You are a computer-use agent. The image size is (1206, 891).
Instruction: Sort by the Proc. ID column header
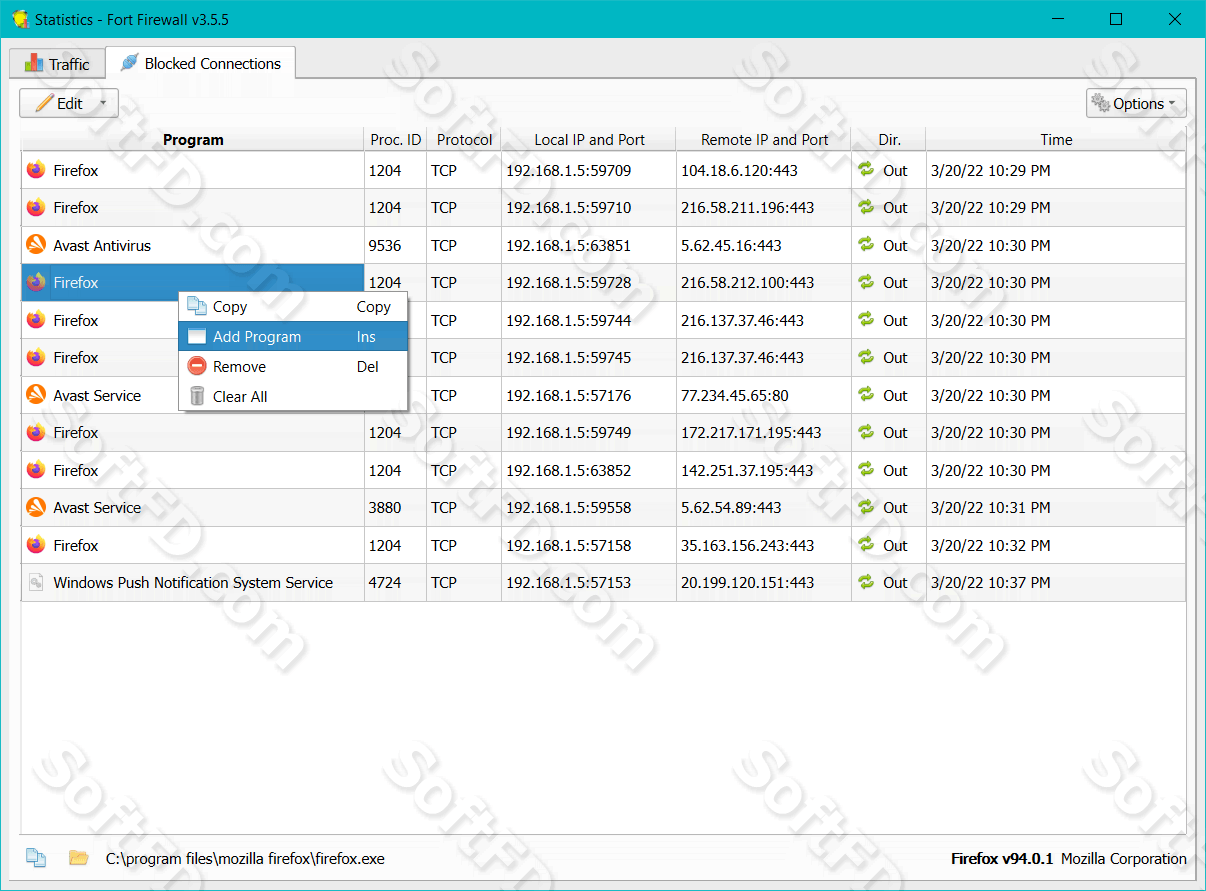click(x=396, y=140)
